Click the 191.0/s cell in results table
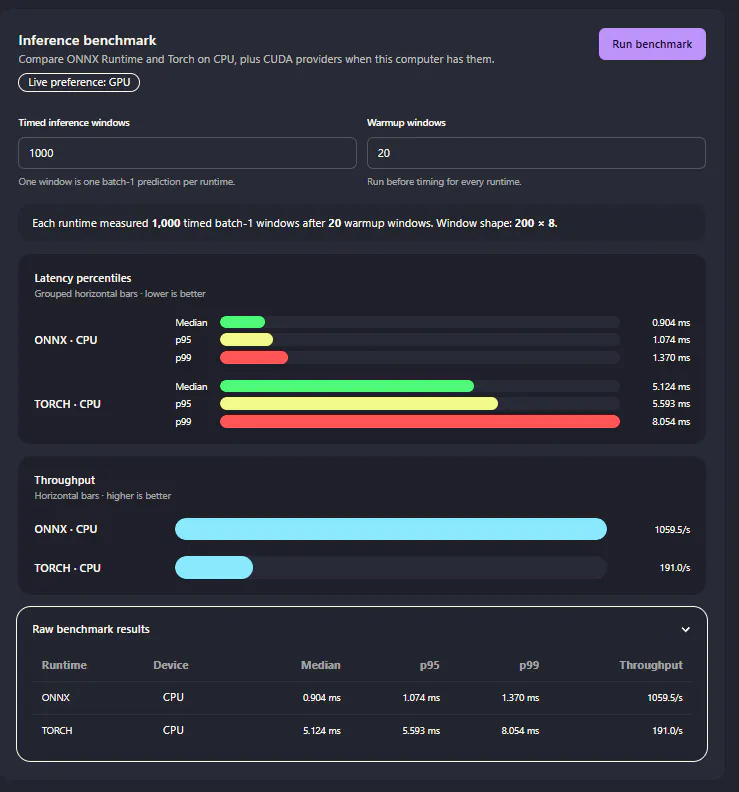Image resolution: width=739 pixels, height=792 pixels. [x=667, y=730]
